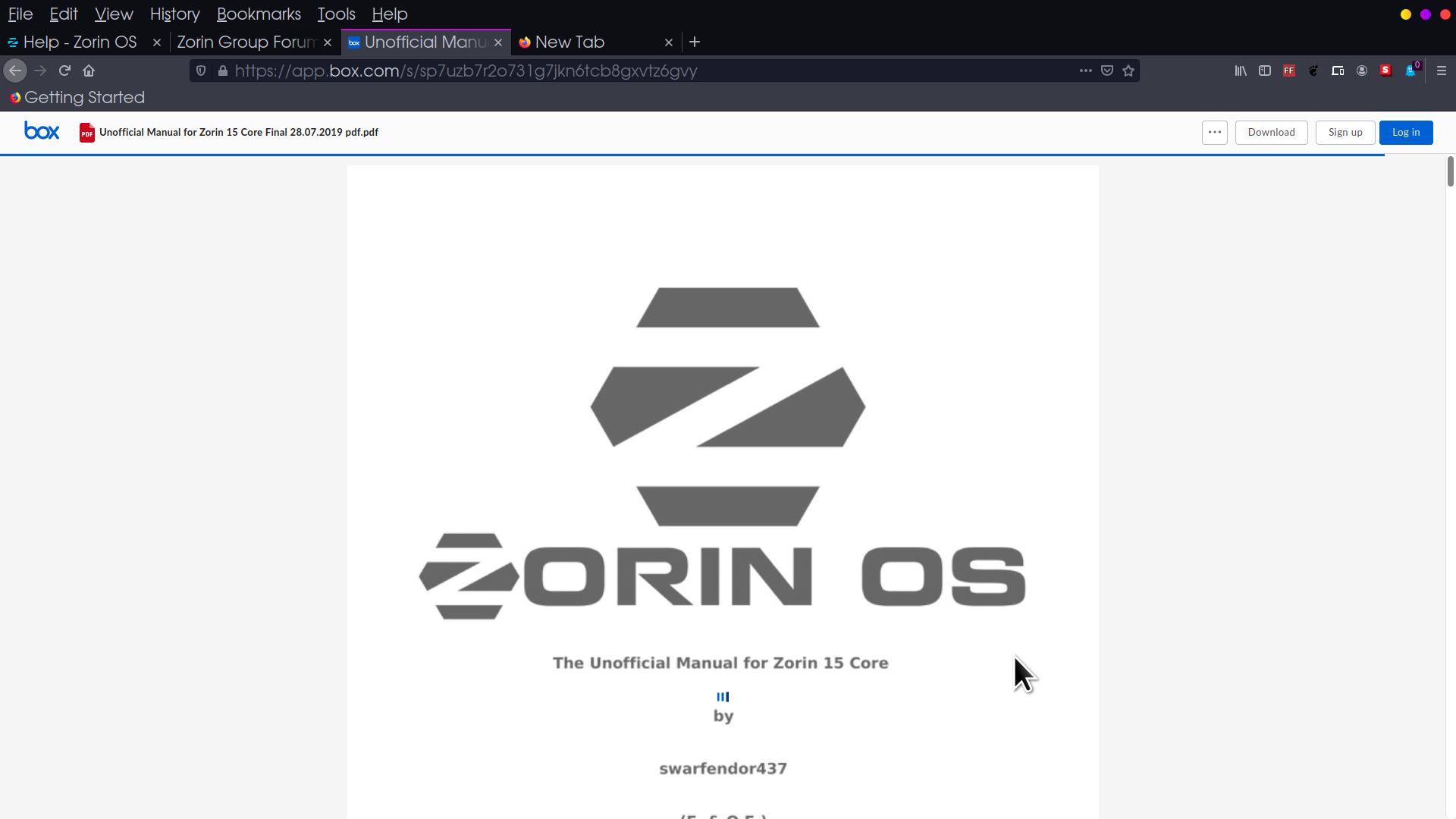Screen dimensions: 1456x819
Task: Open the Help menu
Action: coord(390,14)
